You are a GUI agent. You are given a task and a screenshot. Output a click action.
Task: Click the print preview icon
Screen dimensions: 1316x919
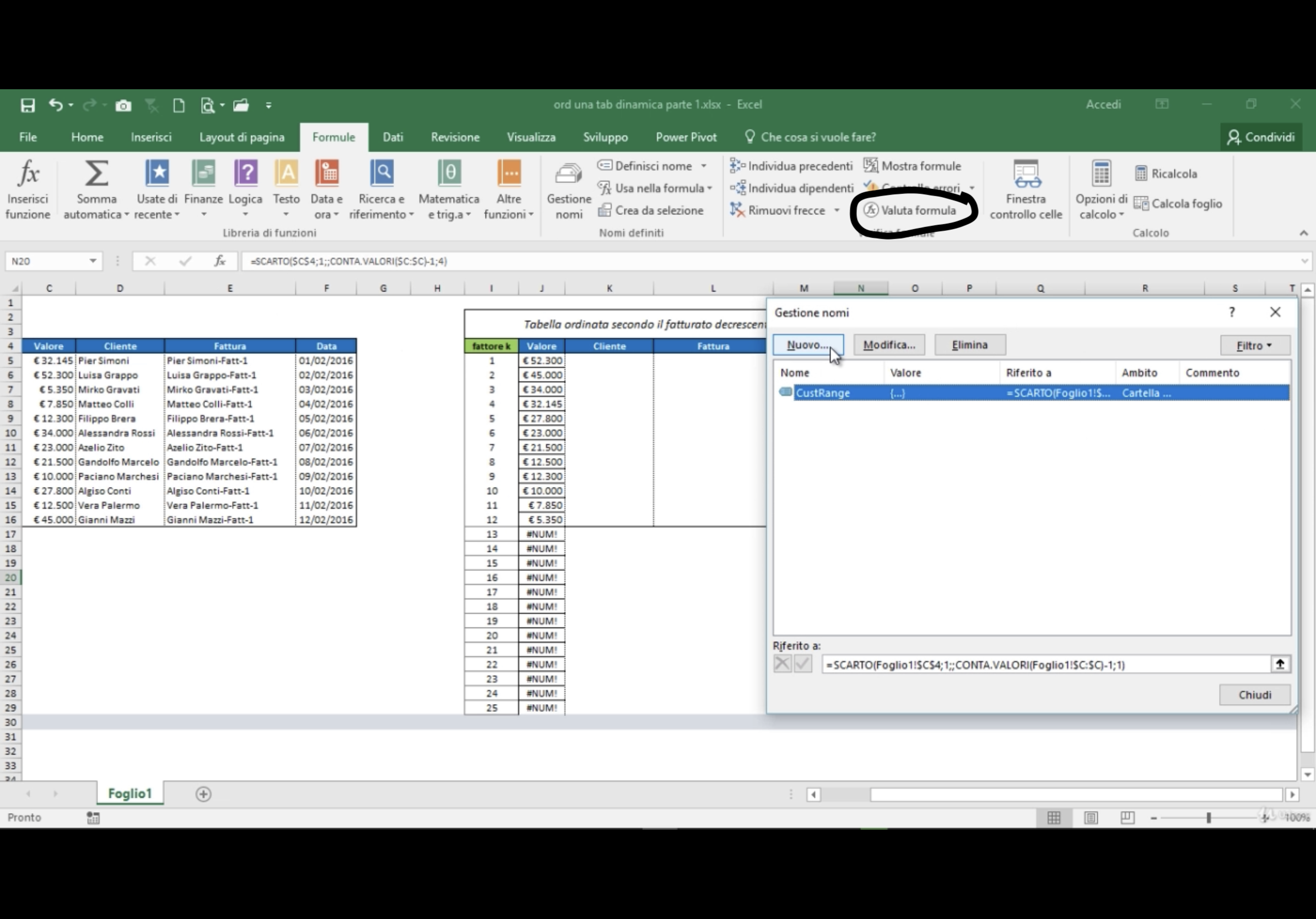(208, 105)
